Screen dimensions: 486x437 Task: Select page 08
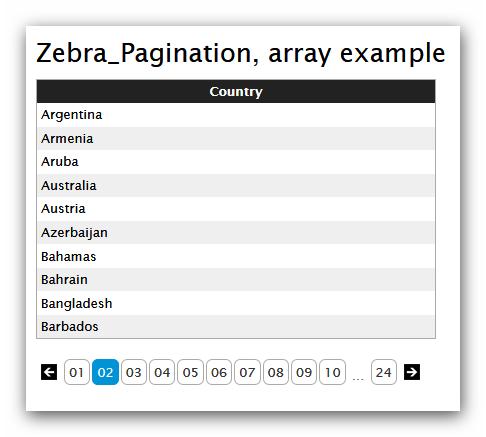(276, 372)
